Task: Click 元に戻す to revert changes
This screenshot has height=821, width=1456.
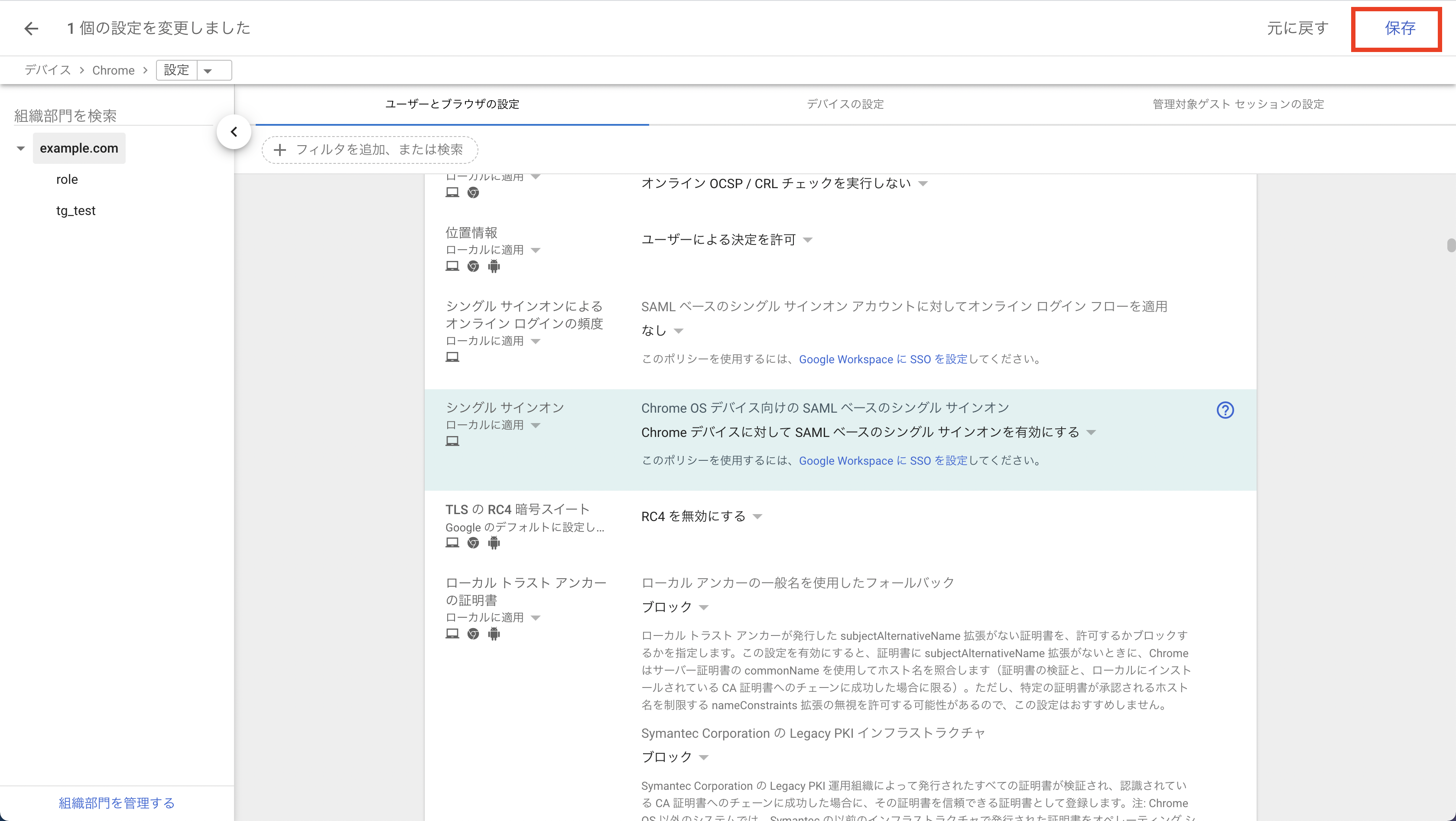Action: click(1297, 28)
